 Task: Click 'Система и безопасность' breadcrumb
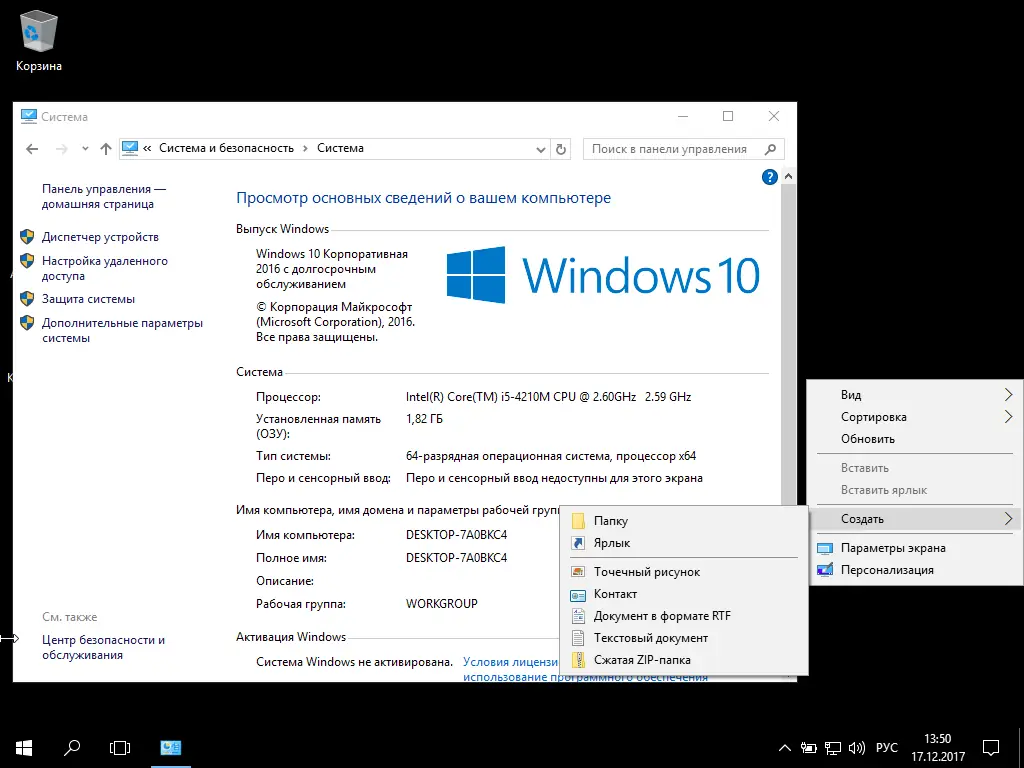226,148
